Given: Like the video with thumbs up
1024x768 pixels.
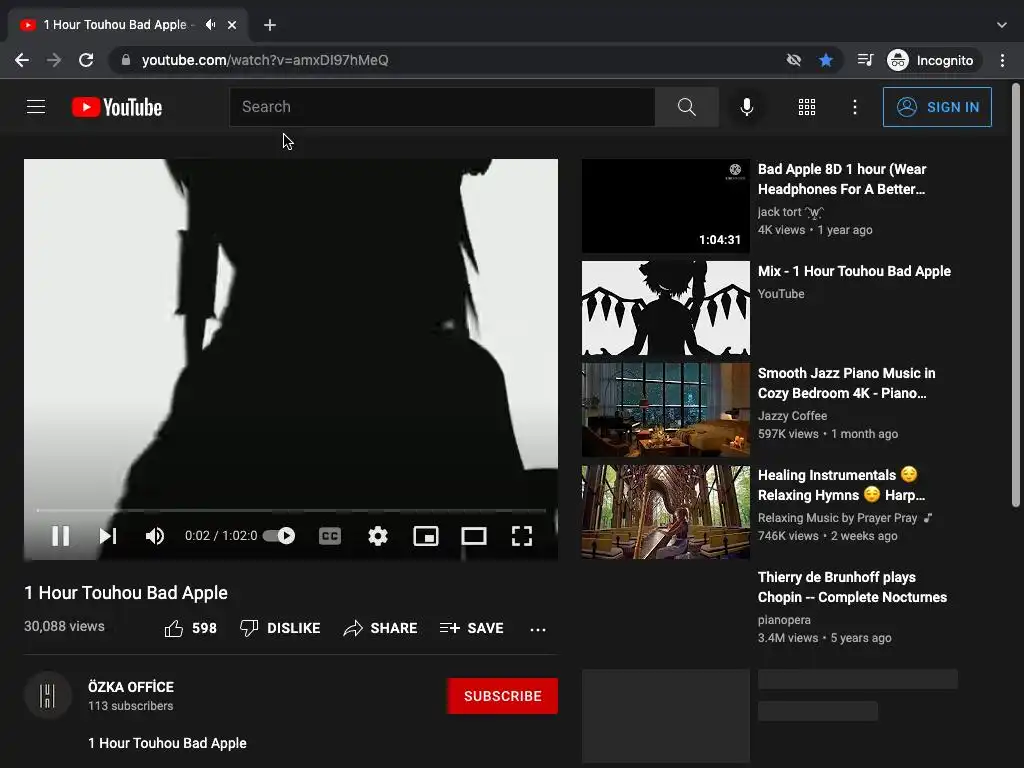Looking at the screenshot, I should (190, 628).
